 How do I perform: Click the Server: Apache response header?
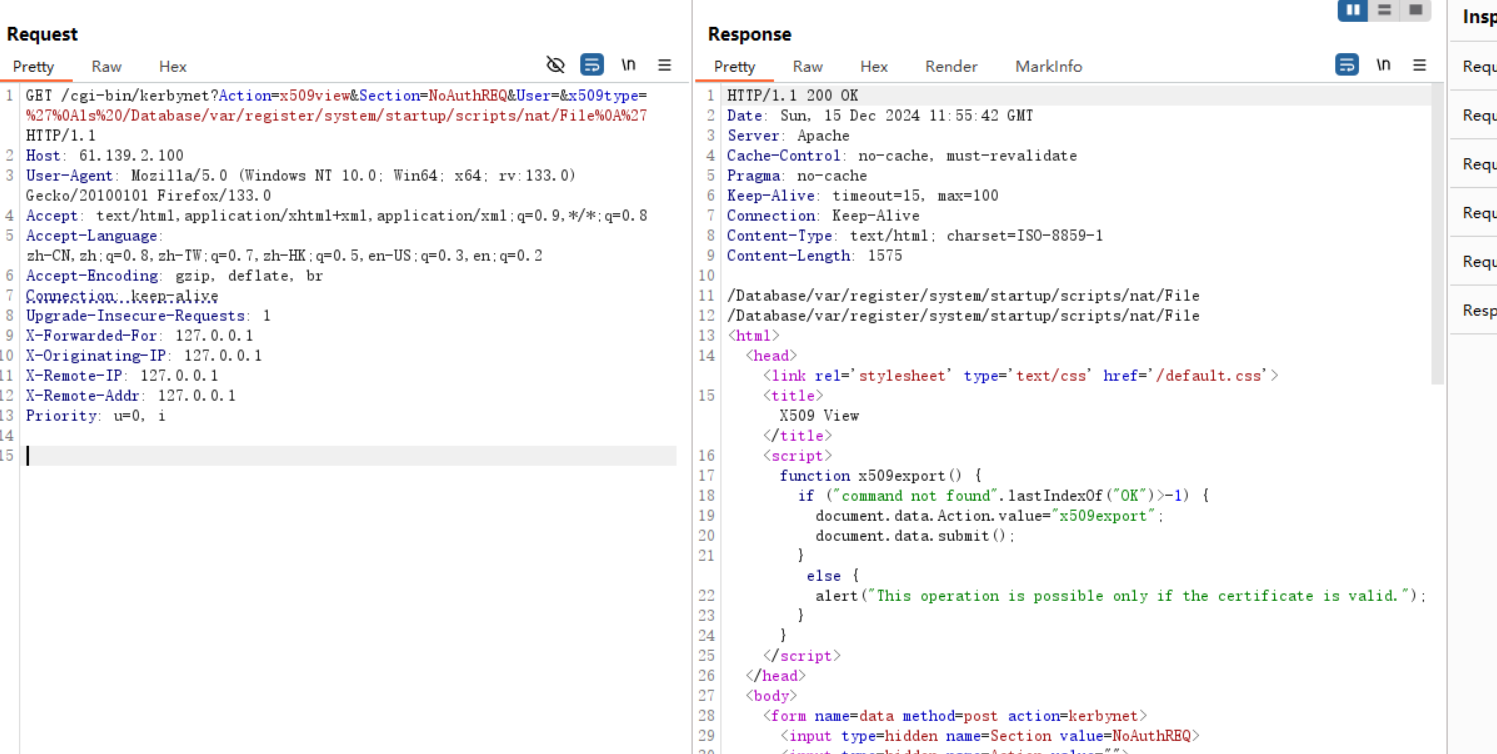point(788,136)
